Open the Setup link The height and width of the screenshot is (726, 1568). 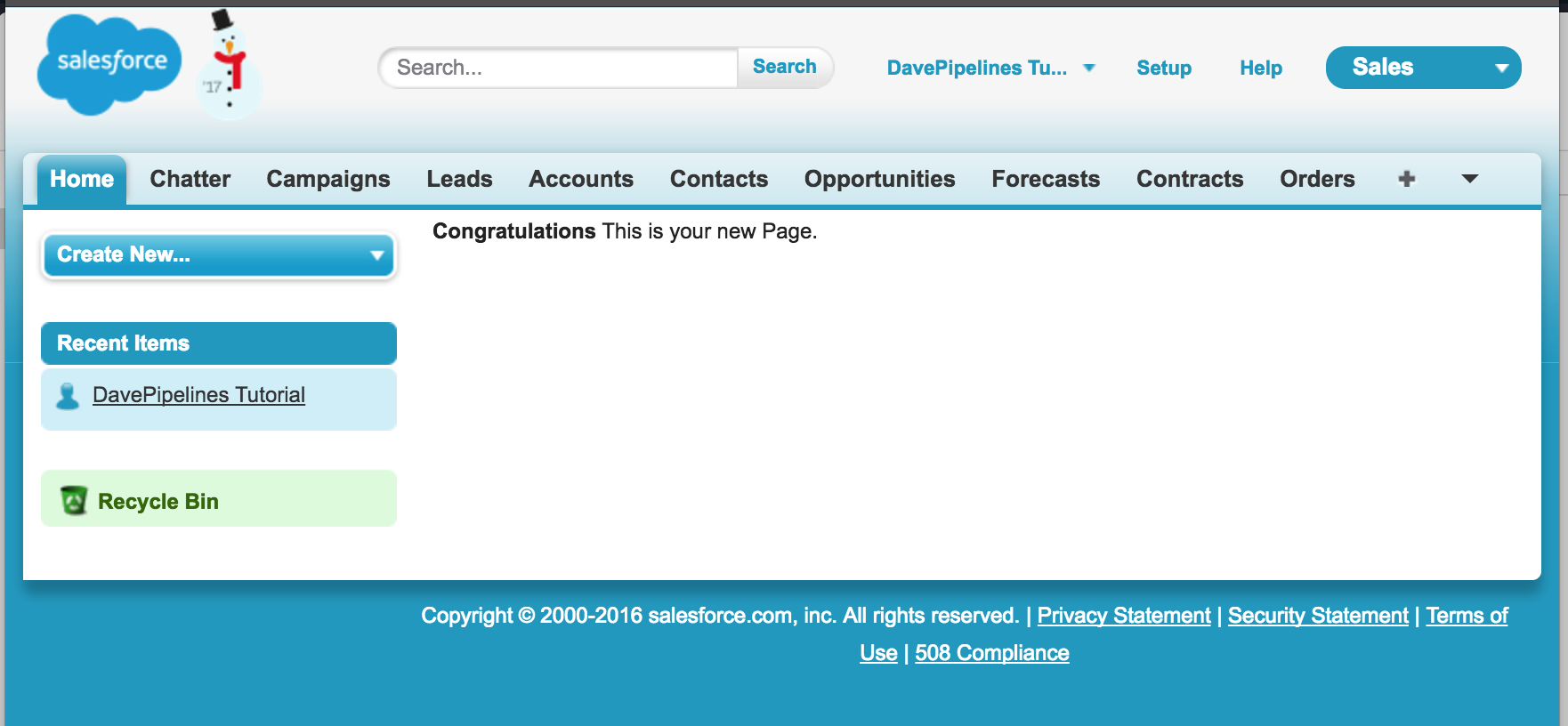click(1163, 68)
